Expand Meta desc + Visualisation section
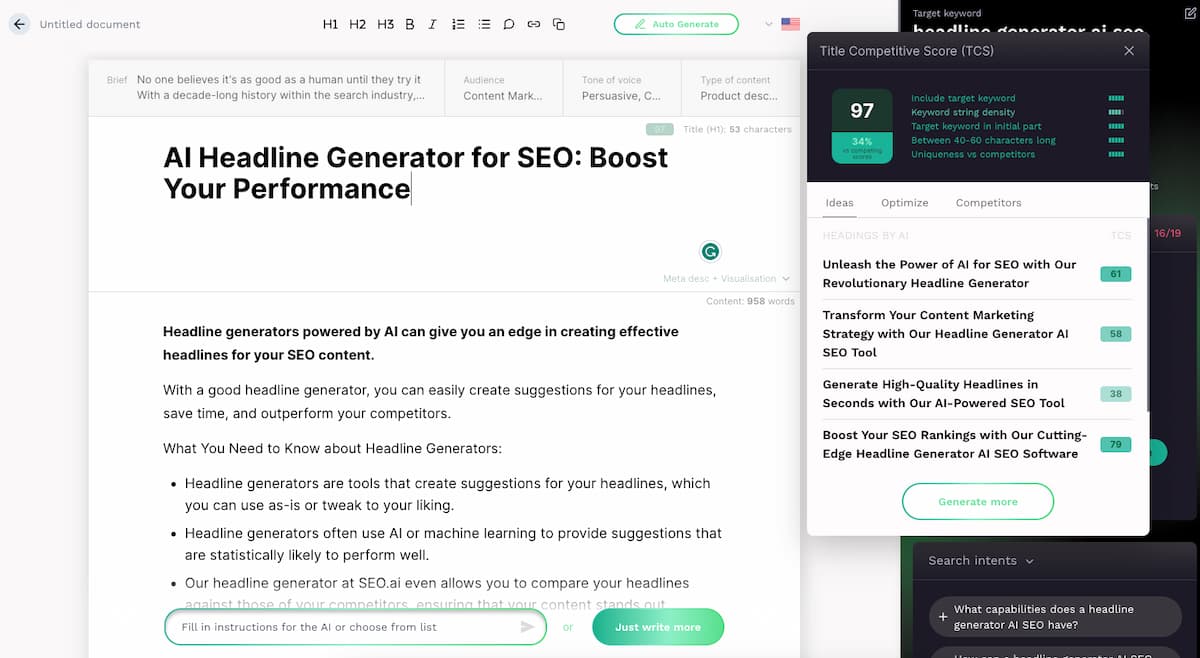 pyautogui.click(x=726, y=279)
